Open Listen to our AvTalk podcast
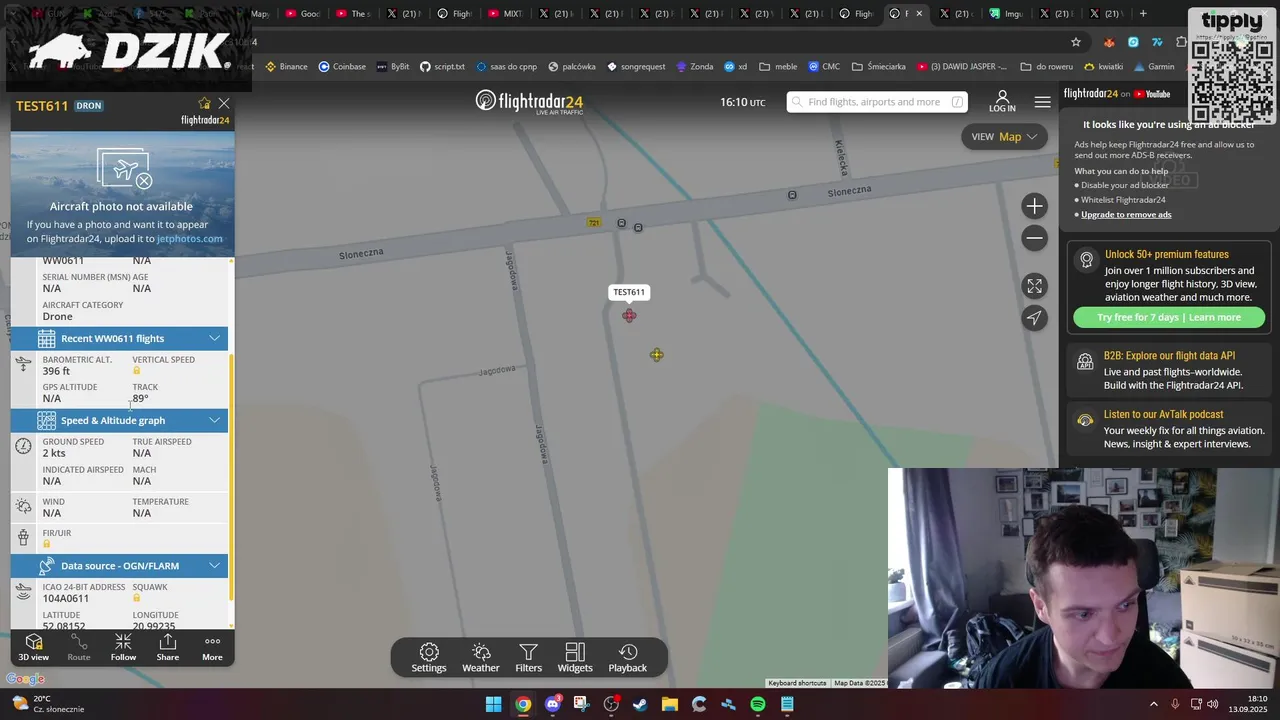1280x720 pixels. pyautogui.click(x=1168, y=429)
